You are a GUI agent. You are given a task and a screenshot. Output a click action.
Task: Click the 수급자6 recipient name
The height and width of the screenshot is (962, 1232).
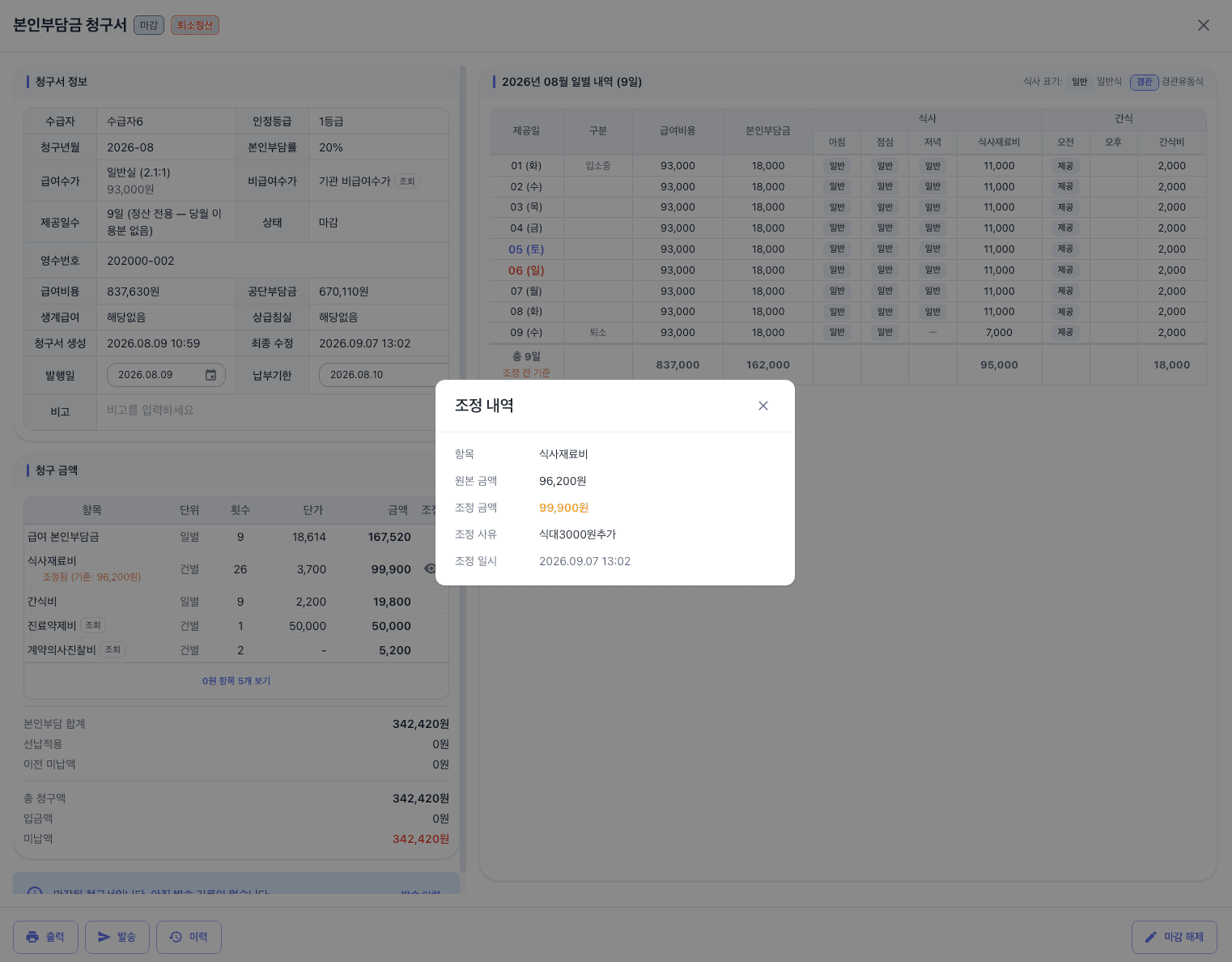125,121
